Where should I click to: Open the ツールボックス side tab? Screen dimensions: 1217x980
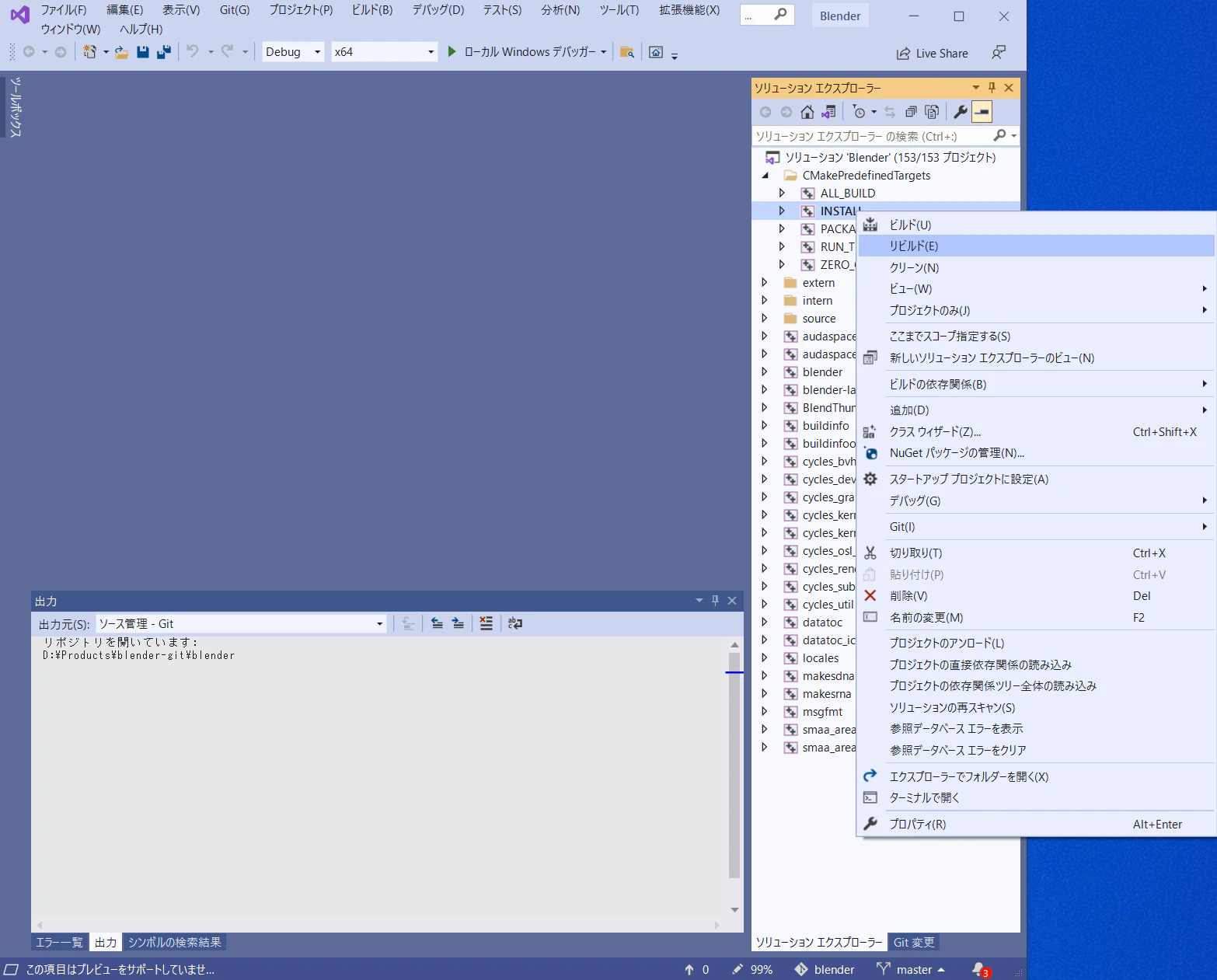(x=15, y=106)
